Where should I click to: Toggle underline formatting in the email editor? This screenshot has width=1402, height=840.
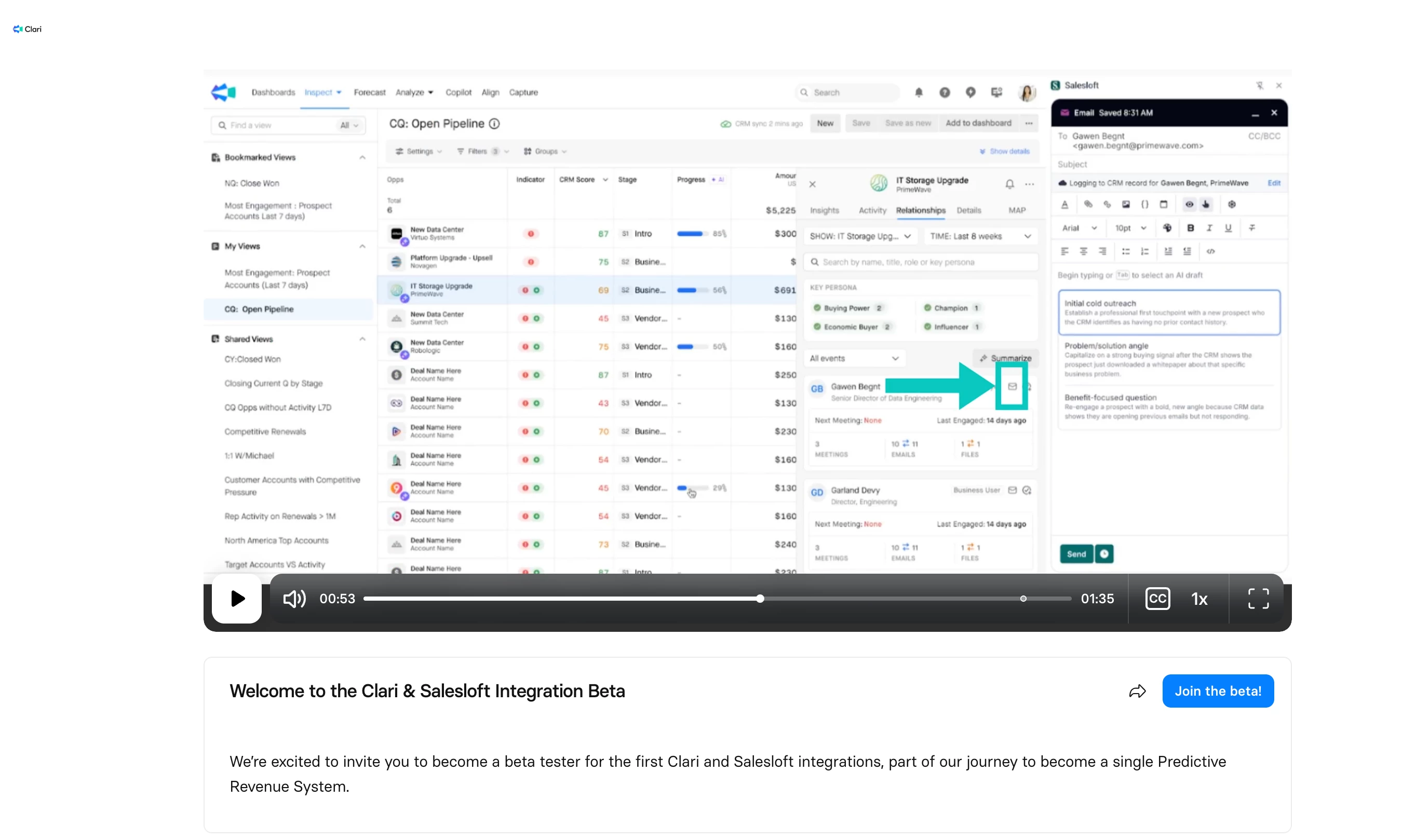pos(1227,227)
